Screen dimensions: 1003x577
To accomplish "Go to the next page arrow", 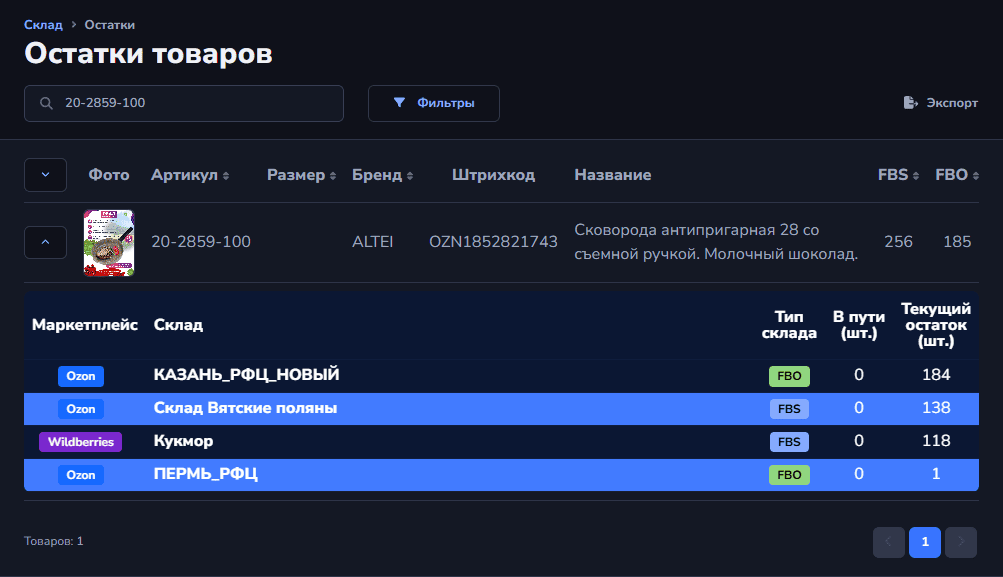I will (960, 542).
